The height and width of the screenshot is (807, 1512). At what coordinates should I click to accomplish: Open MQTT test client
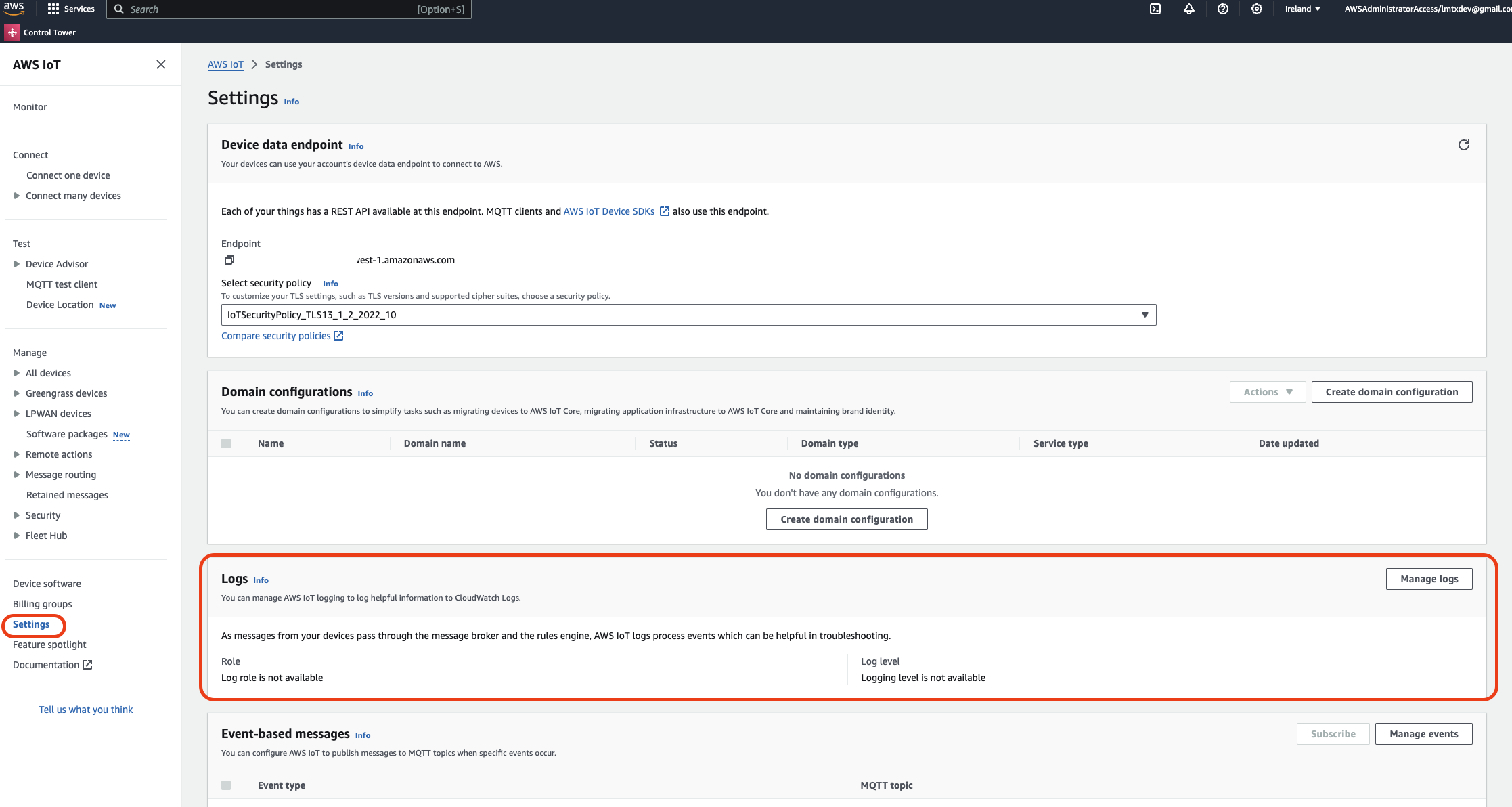coord(62,284)
